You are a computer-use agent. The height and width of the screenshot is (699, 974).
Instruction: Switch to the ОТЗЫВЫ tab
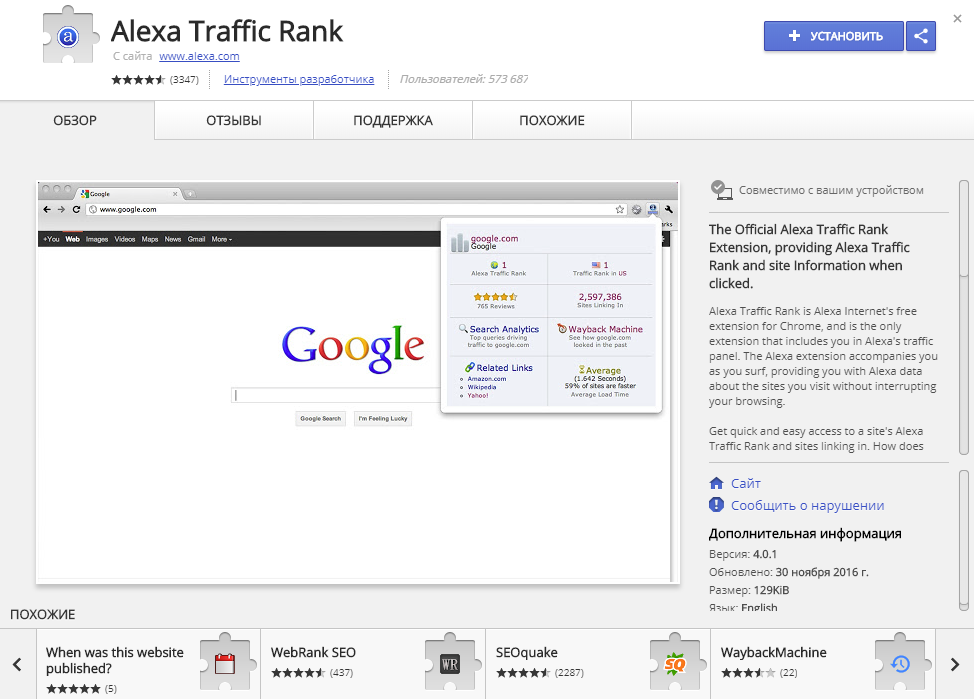tap(234, 121)
